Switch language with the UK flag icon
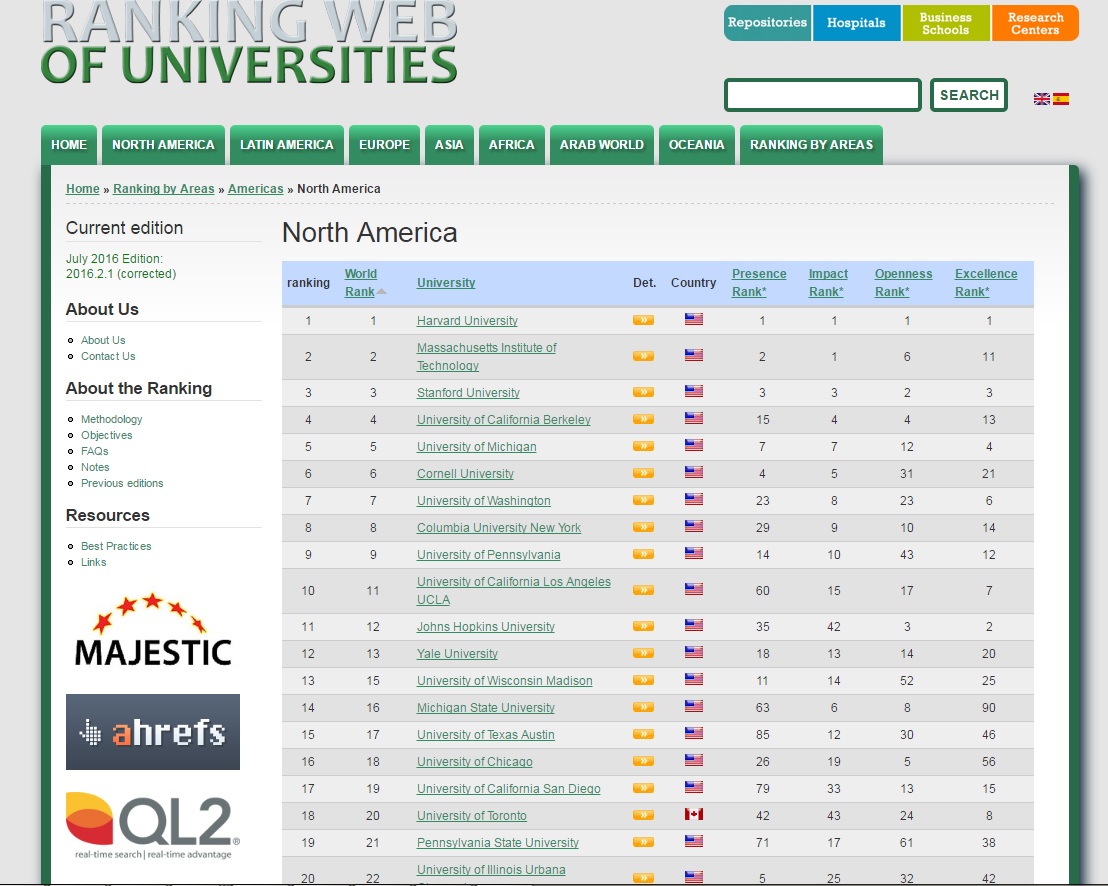 click(1042, 99)
